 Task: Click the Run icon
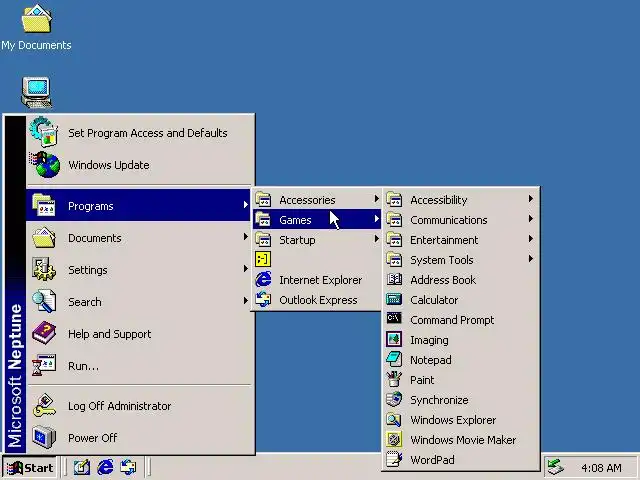coord(44,365)
